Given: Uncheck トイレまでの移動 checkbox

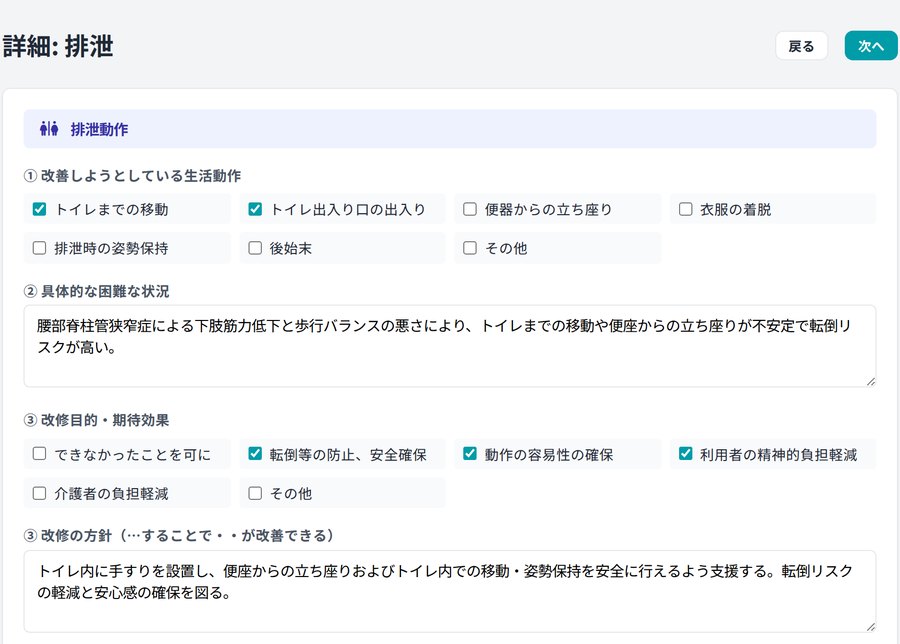Looking at the screenshot, I should pos(39,209).
